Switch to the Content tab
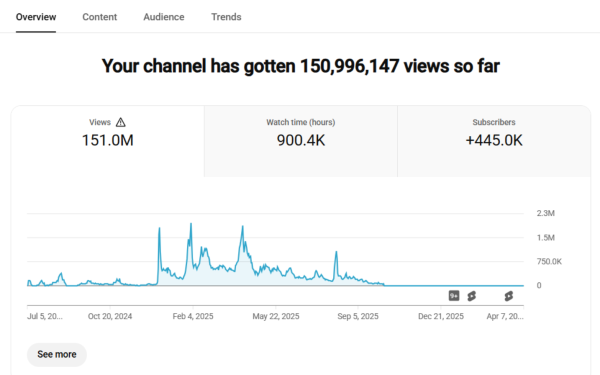This screenshot has height=375, width=600. [x=99, y=17]
